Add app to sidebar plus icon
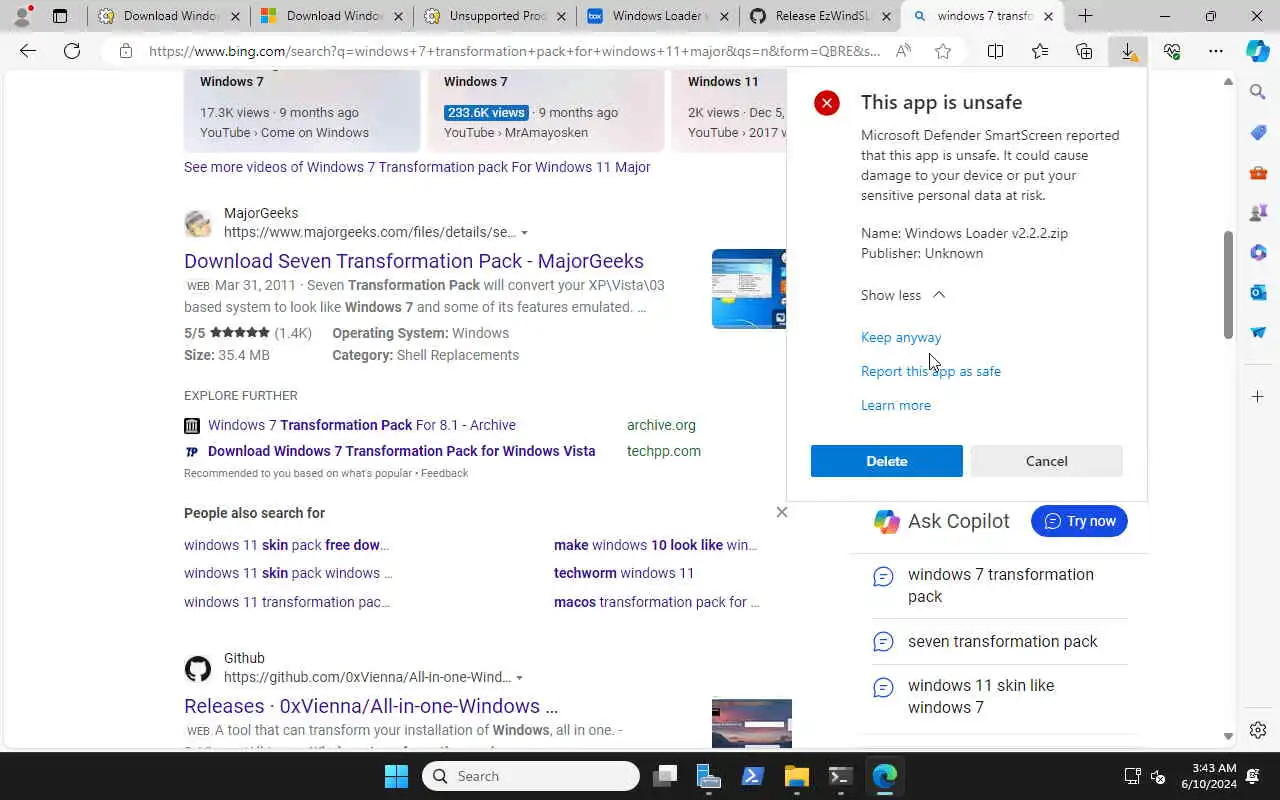The height and width of the screenshot is (800, 1280). pos(1258,397)
